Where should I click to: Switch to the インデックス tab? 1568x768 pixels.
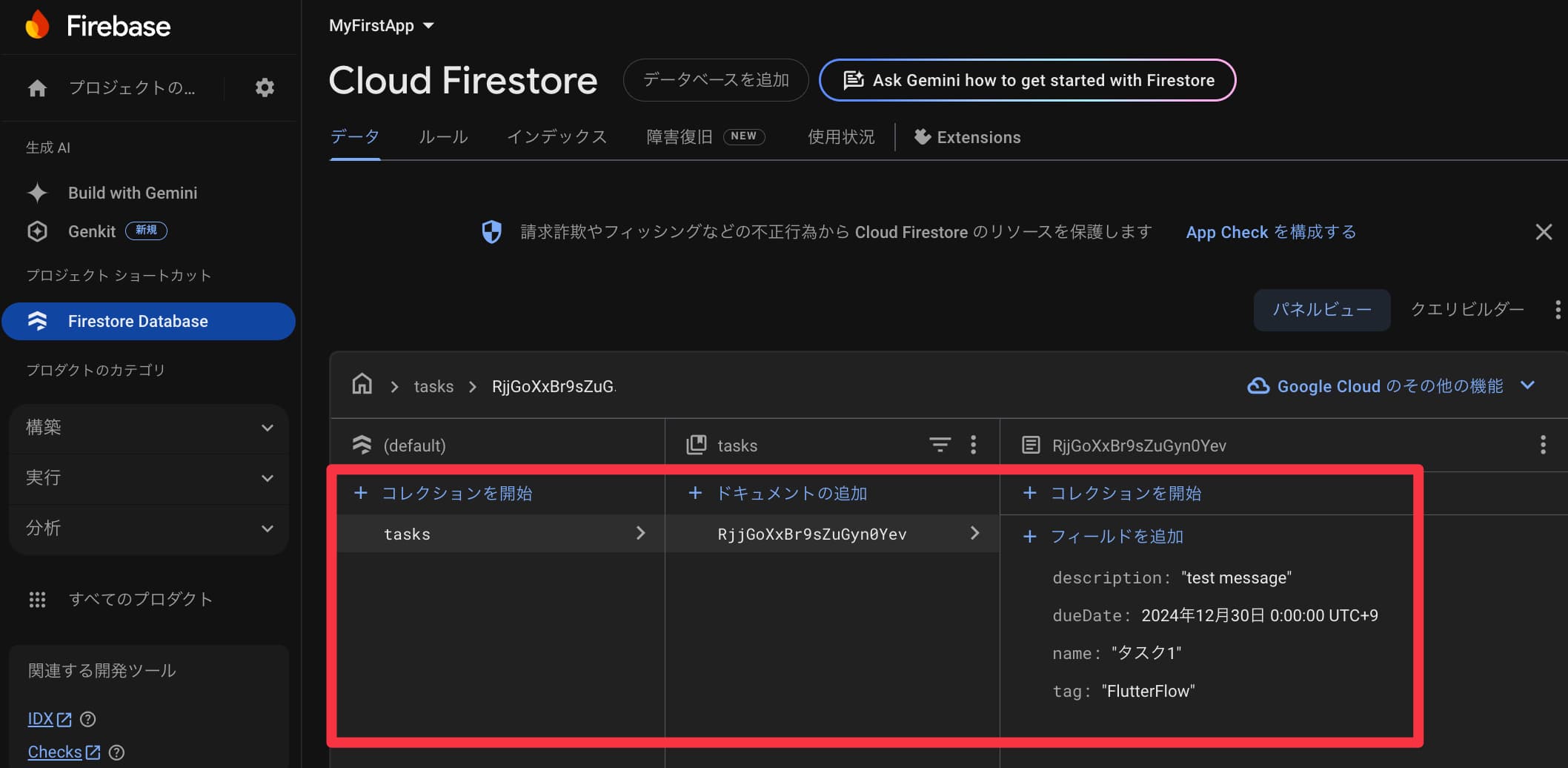[557, 137]
